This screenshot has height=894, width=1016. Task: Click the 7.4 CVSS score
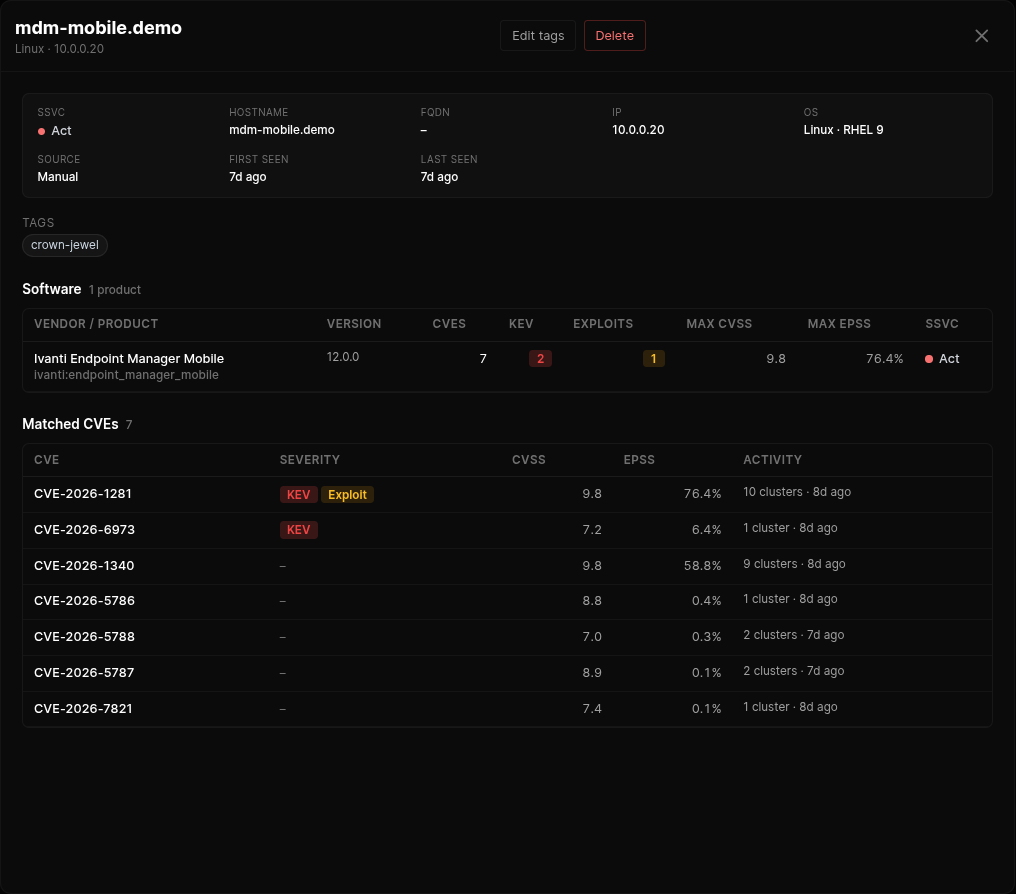click(x=592, y=709)
